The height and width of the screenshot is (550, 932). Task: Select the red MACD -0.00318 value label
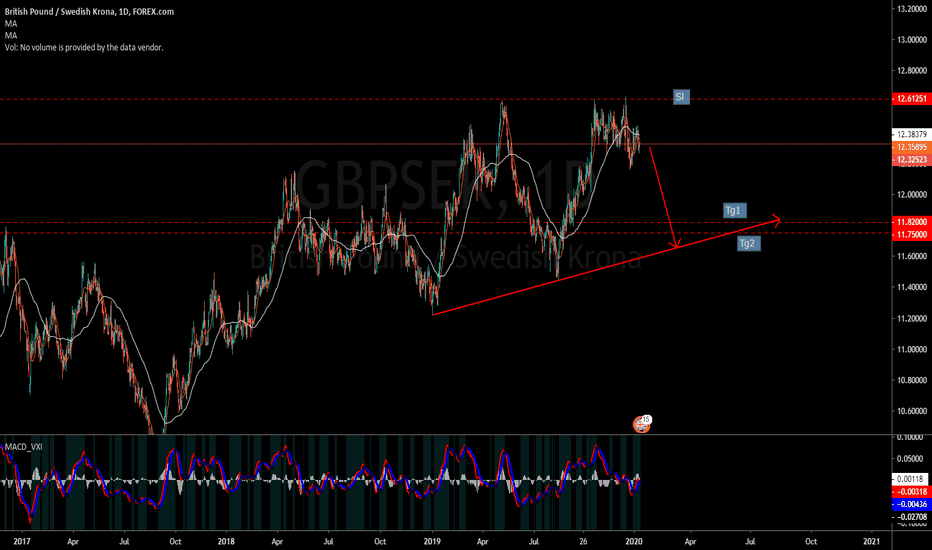coord(912,492)
